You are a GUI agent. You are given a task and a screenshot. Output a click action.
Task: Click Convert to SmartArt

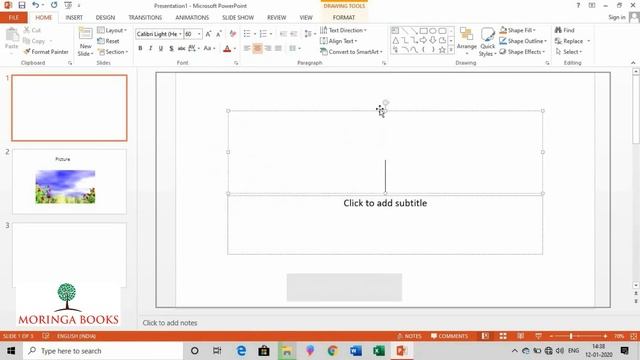[x=351, y=52]
